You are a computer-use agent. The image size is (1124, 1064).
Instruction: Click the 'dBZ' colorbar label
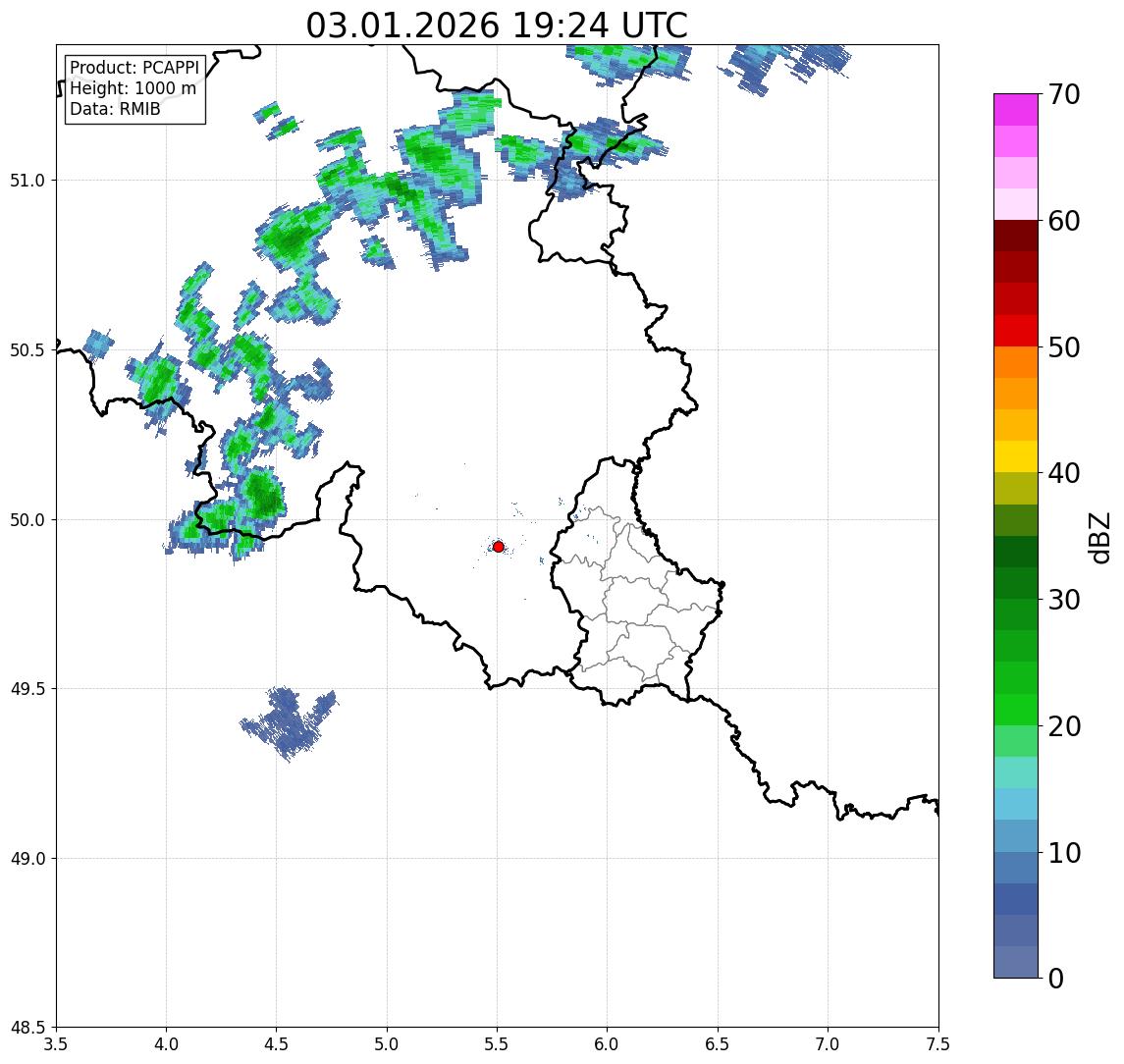[x=1099, y=538]
